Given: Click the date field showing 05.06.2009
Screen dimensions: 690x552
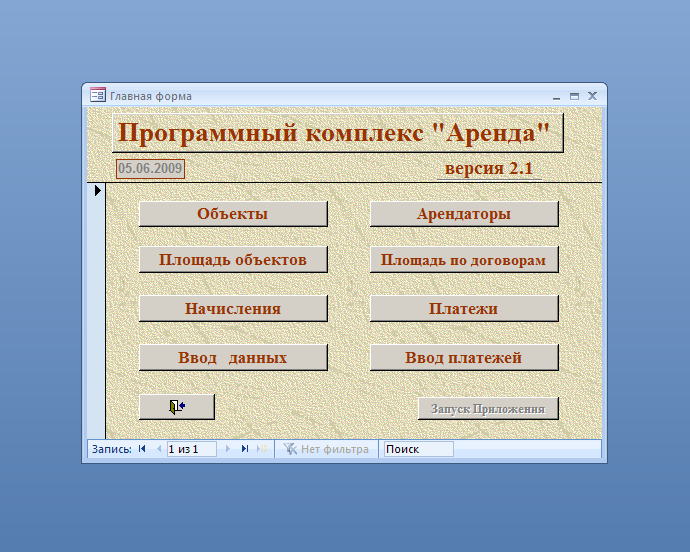Looking at the screenshot, I should point(150,169).
